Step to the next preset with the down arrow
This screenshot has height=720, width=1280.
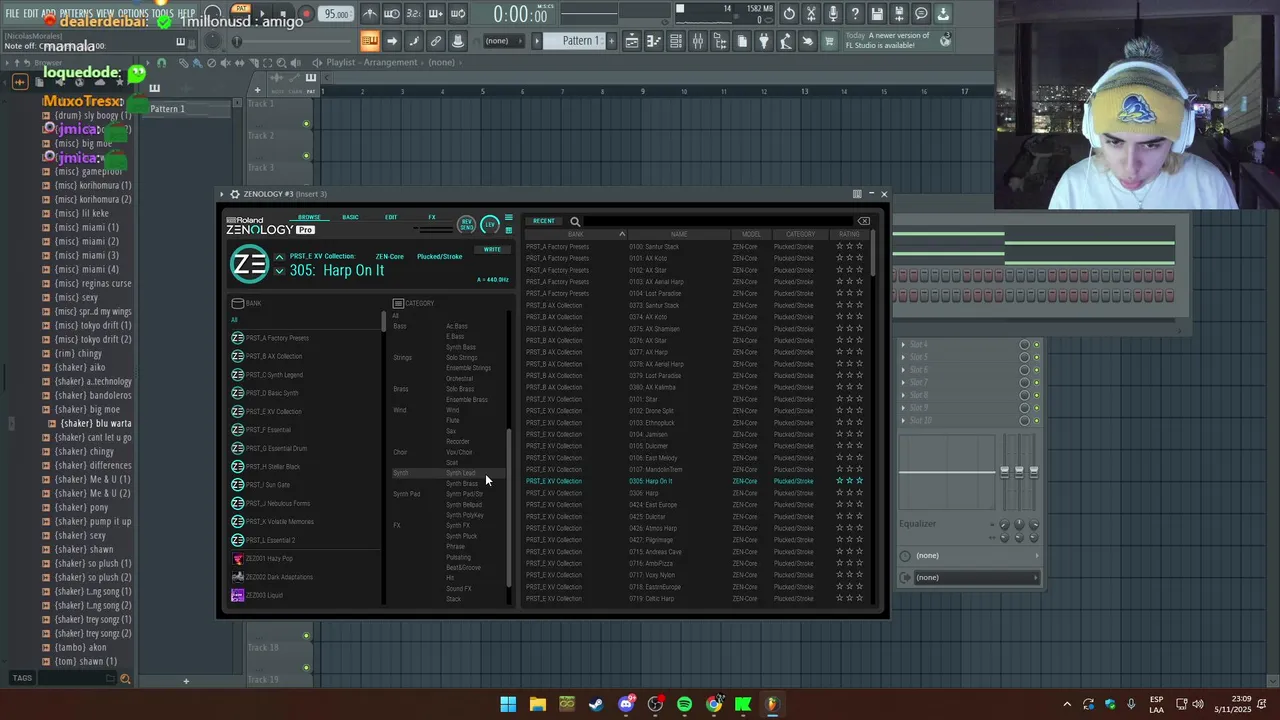pos(279,272)
